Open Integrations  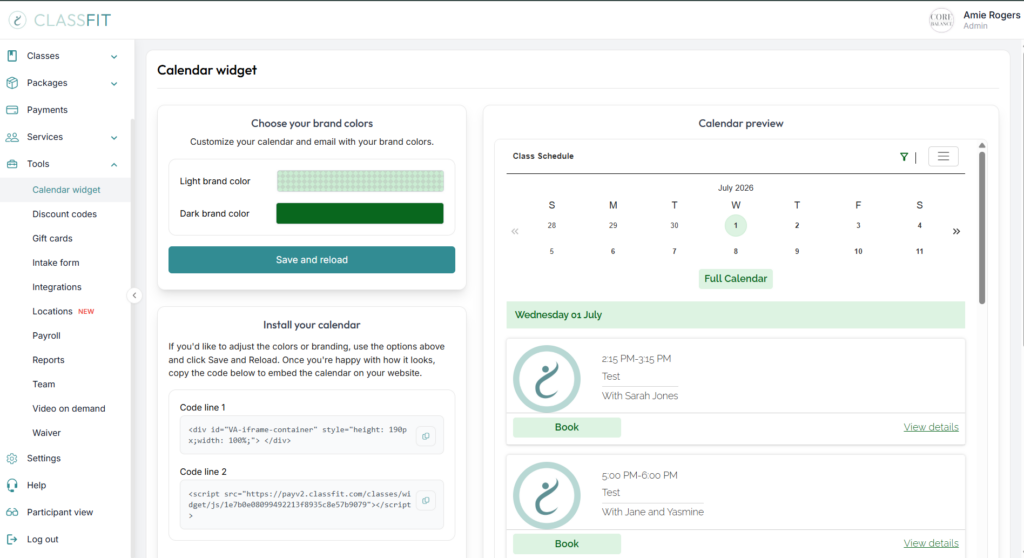click(57, 287)
